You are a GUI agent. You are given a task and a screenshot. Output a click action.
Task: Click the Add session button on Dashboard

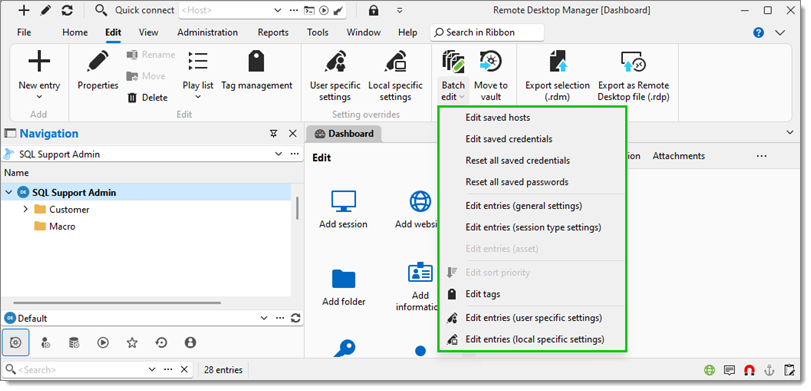pyautogui.click(x=343, y=209)
